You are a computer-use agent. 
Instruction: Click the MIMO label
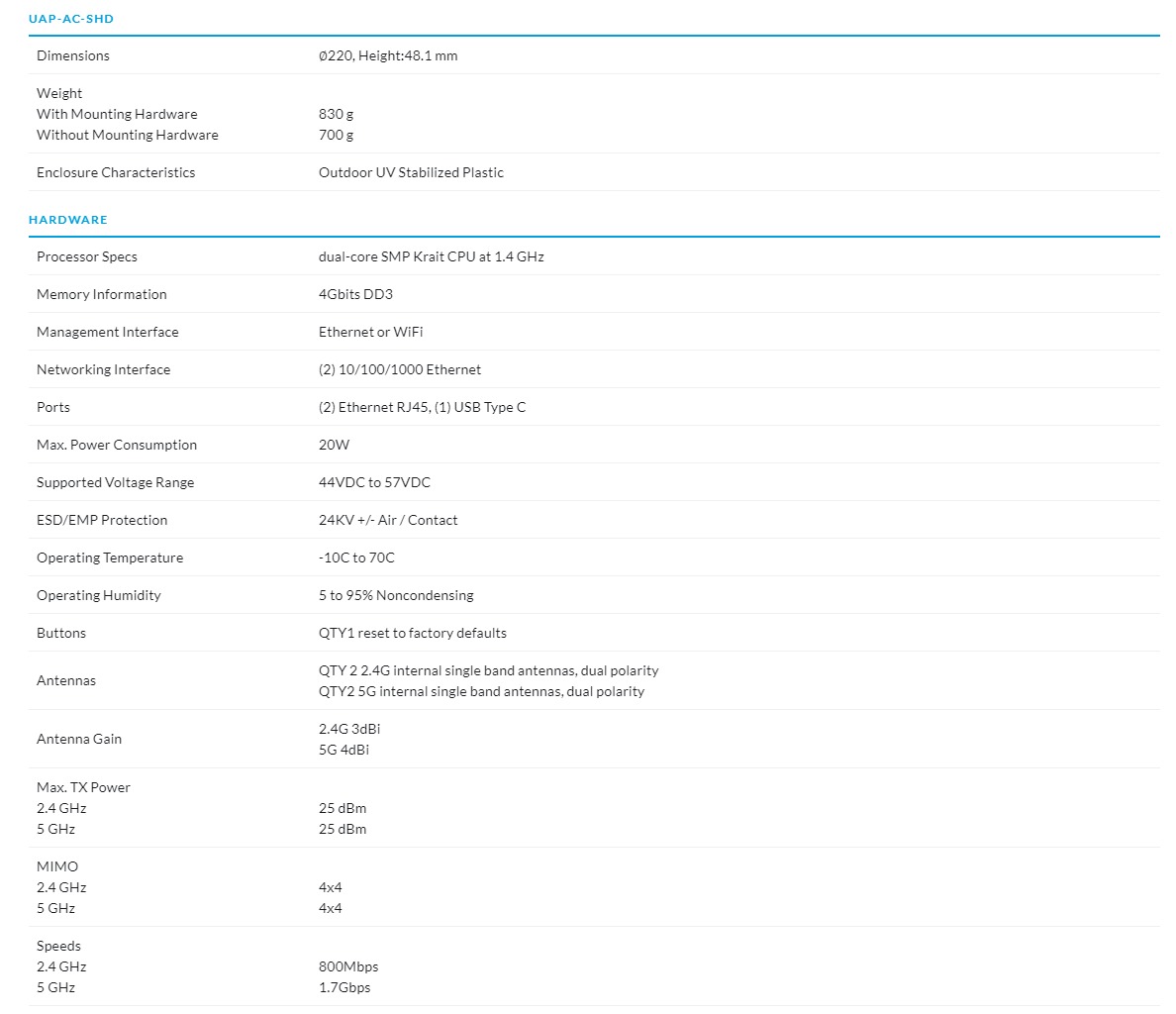coord(57,867)
